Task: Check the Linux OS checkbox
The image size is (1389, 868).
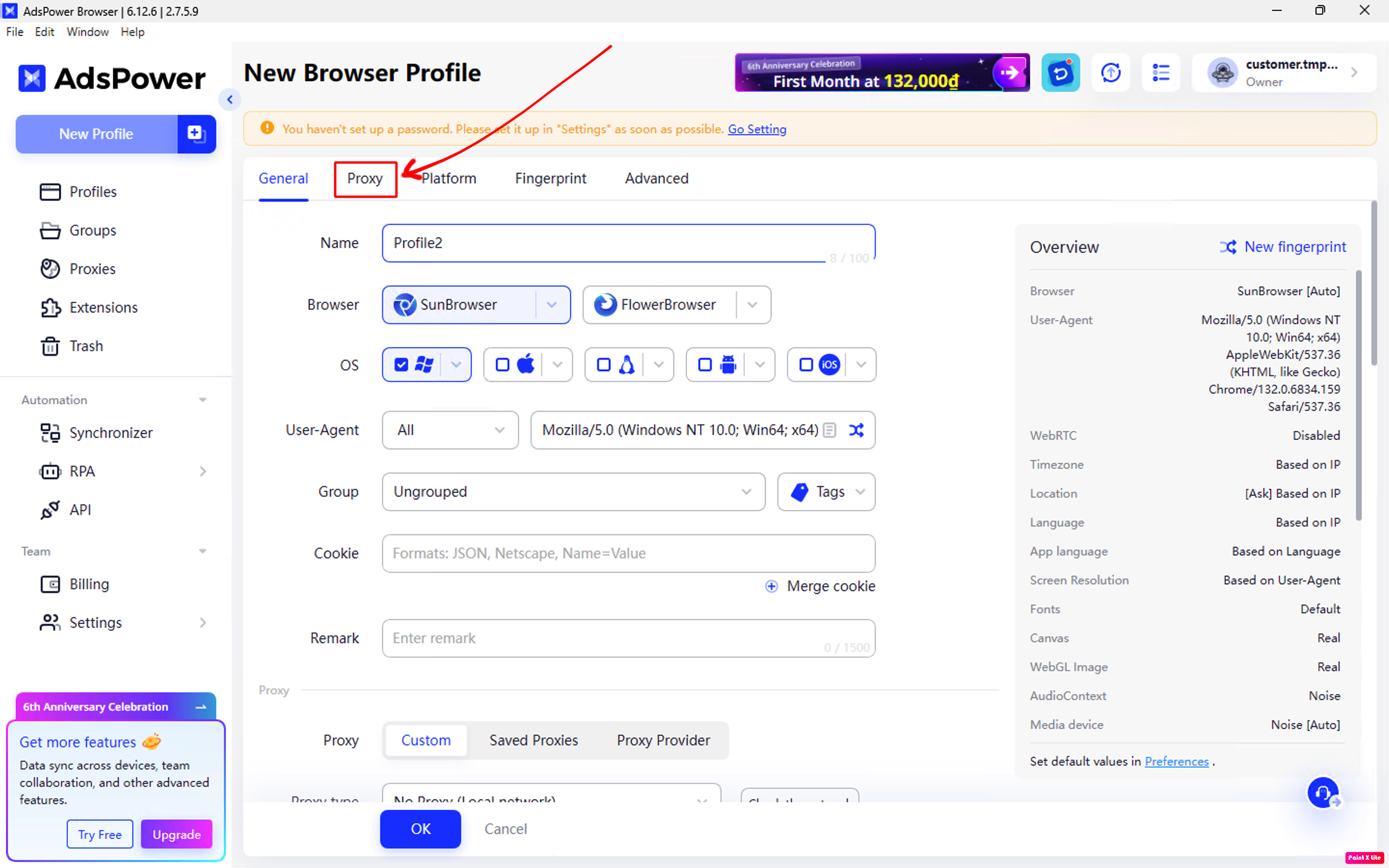Action: pyautogui.click(x=604, y=365)
